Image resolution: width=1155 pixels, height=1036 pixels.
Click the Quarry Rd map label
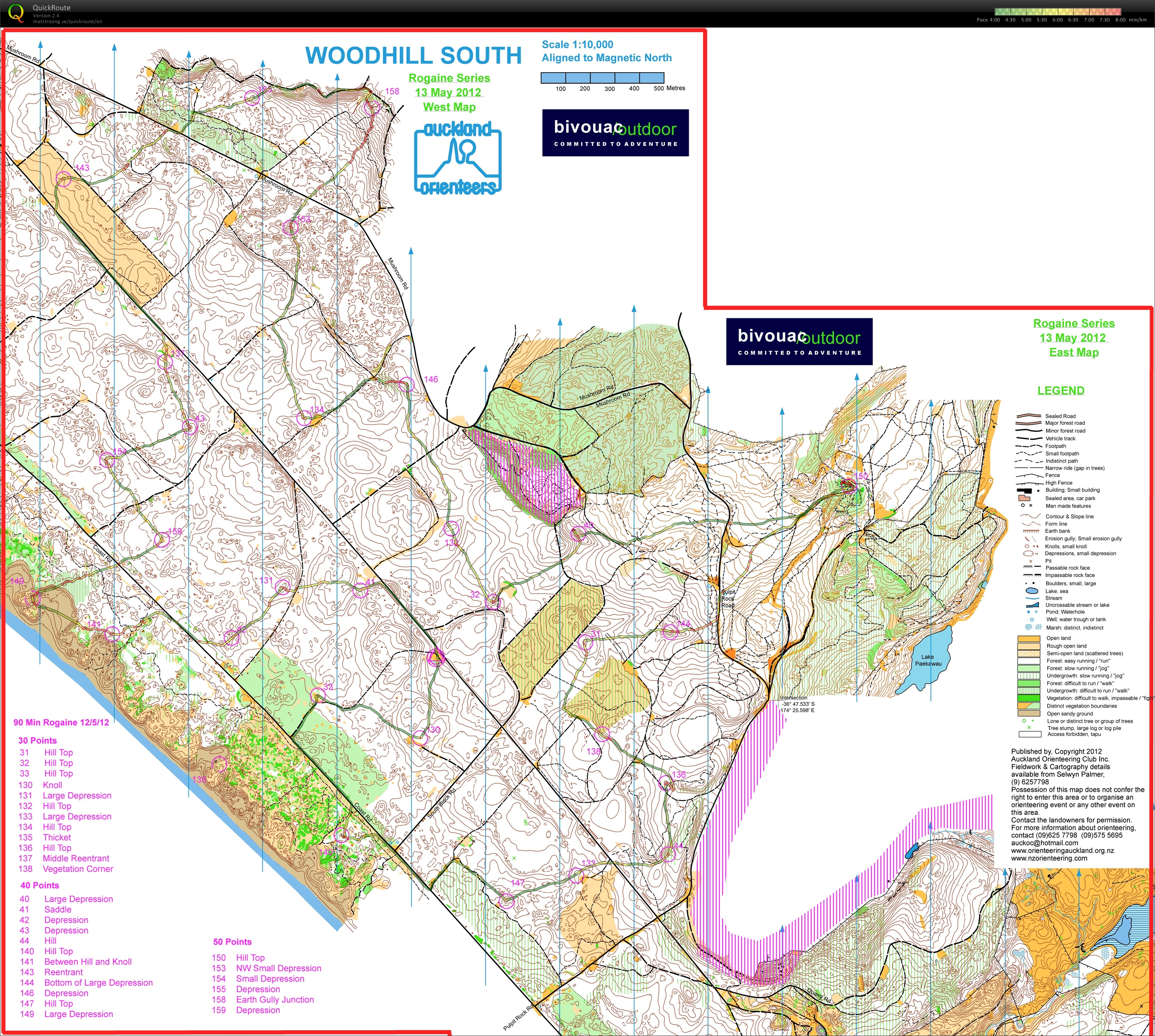(819, 996)
